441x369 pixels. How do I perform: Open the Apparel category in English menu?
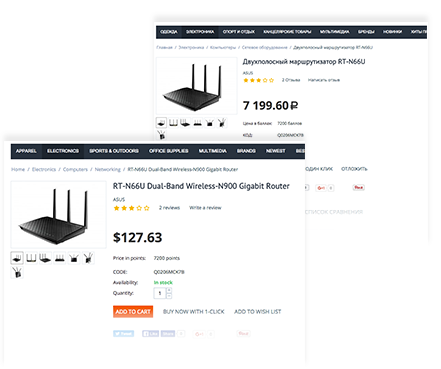click(x=26, y=151)
